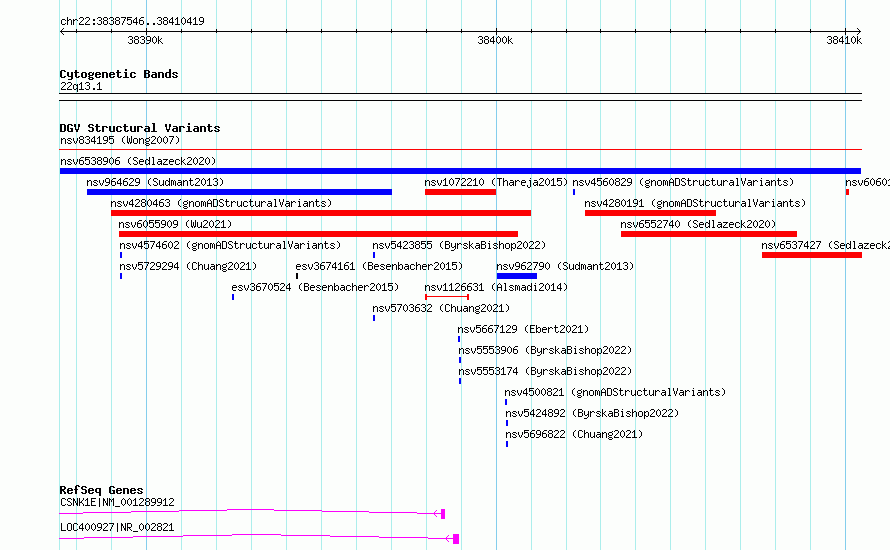Select nsv6055909 (Wu2021) variant label
Image resolution: width=890 pixels, height=550 pixels.
click(175, 224)
